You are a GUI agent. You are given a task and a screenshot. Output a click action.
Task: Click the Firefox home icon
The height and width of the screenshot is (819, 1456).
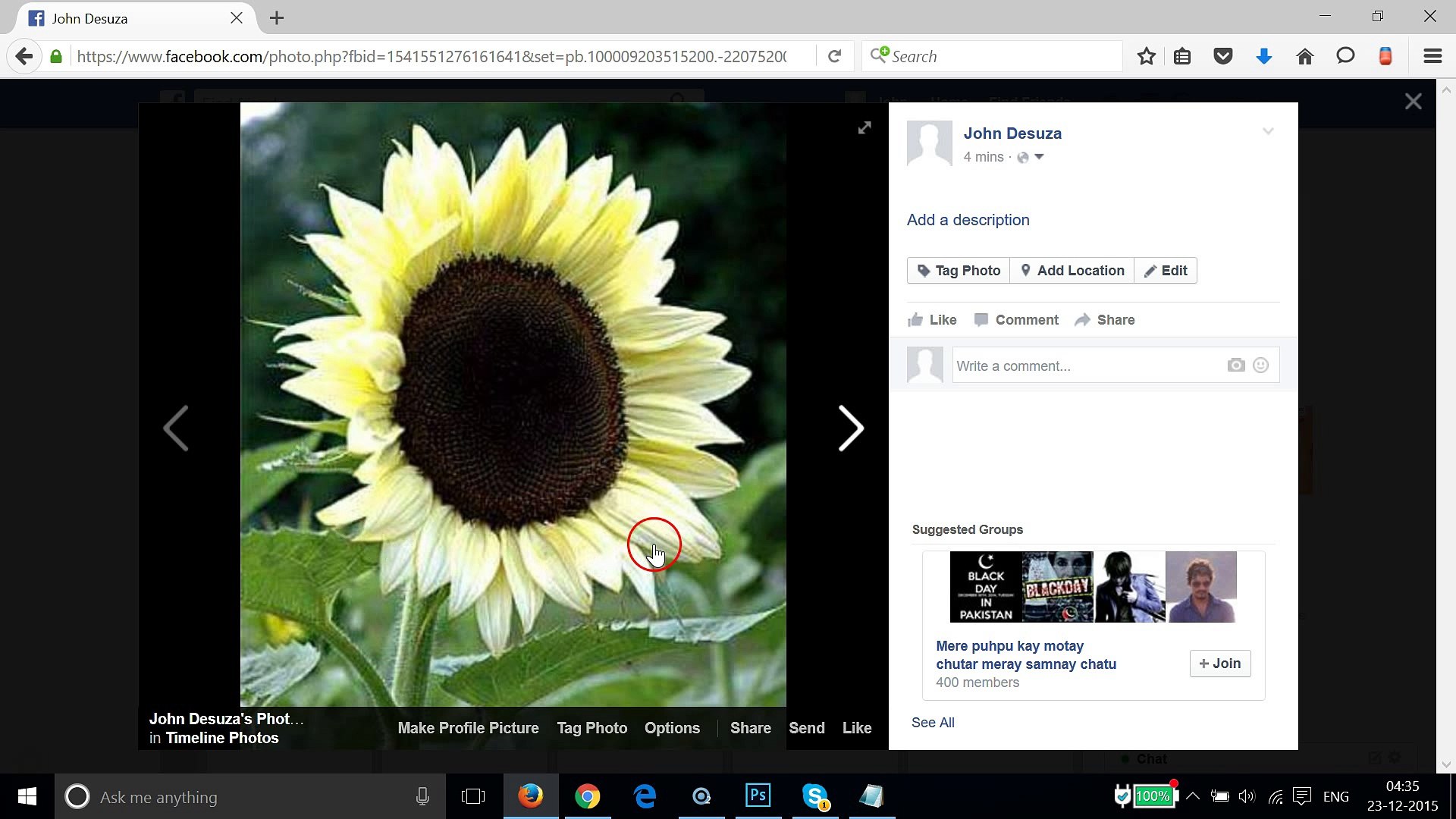click(1305, 55)
